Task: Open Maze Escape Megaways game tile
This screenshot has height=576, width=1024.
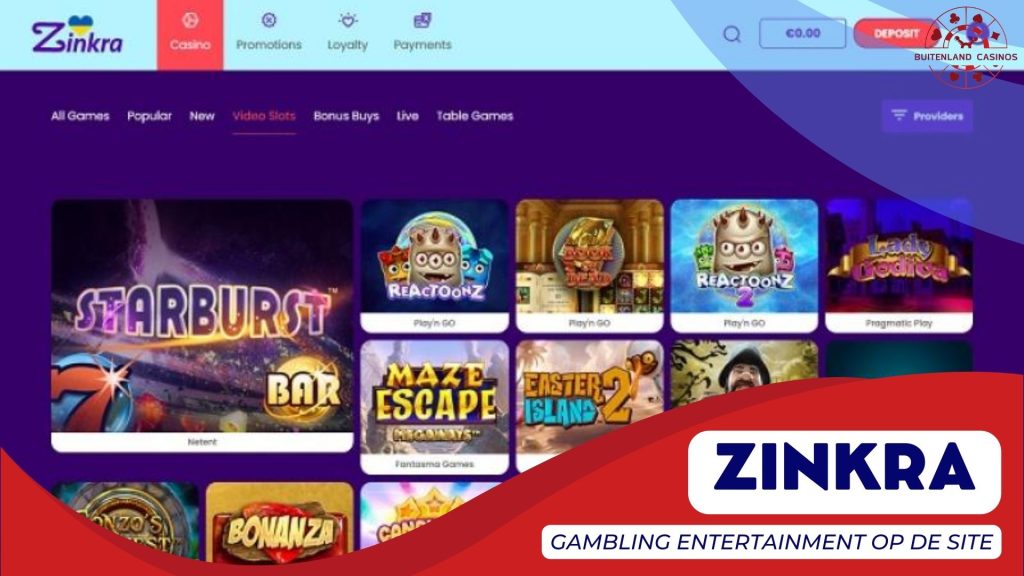Action: tap(434, 407)
